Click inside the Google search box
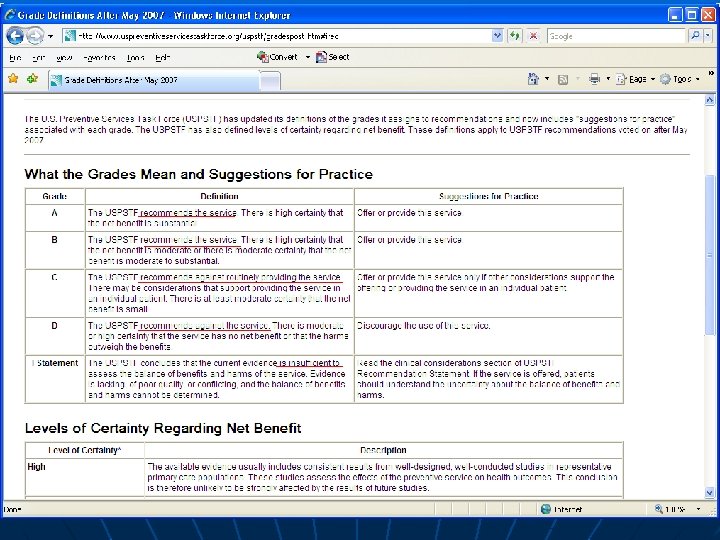Image resolution: width=720 pixels, height=540 pixels. [x=616, y=36]
